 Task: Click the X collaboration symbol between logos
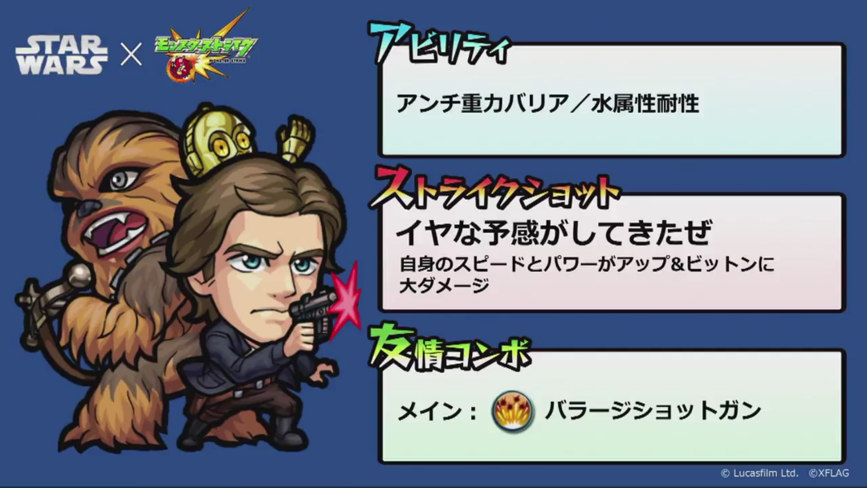pyautogui.click(x=131, y=55)
